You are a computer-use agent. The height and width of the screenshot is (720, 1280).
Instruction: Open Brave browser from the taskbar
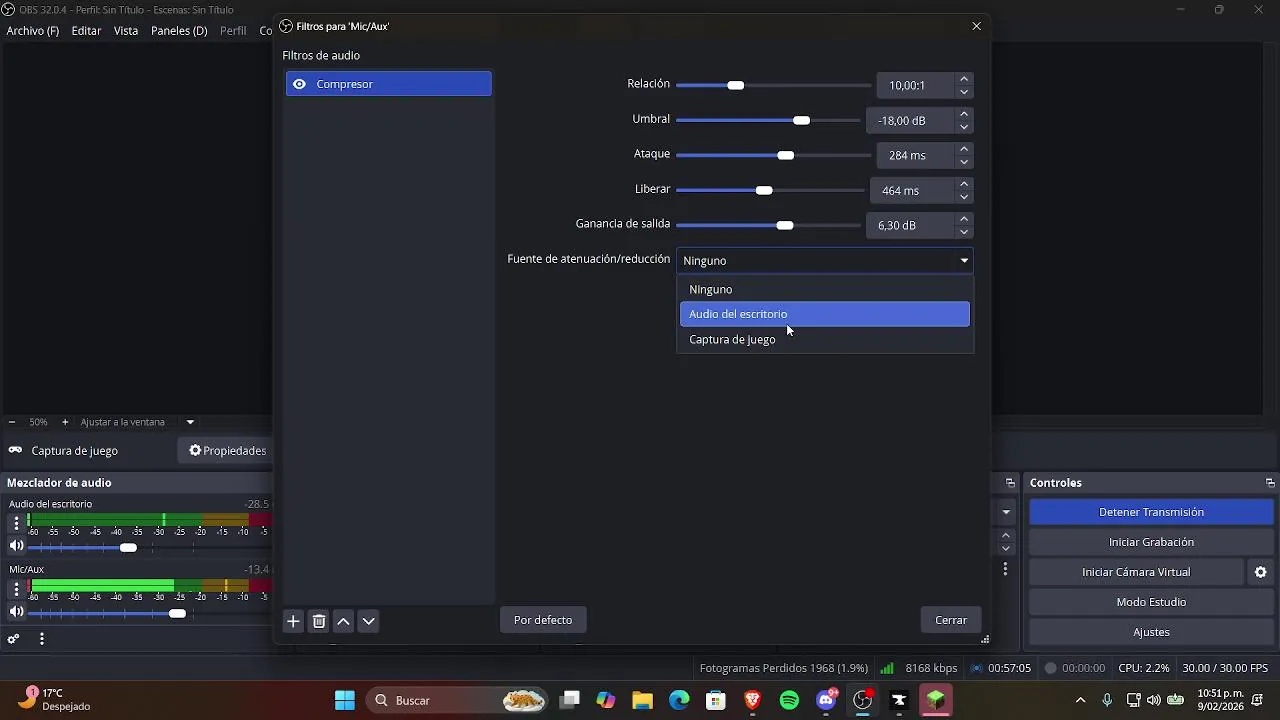[x=753, y=700]
